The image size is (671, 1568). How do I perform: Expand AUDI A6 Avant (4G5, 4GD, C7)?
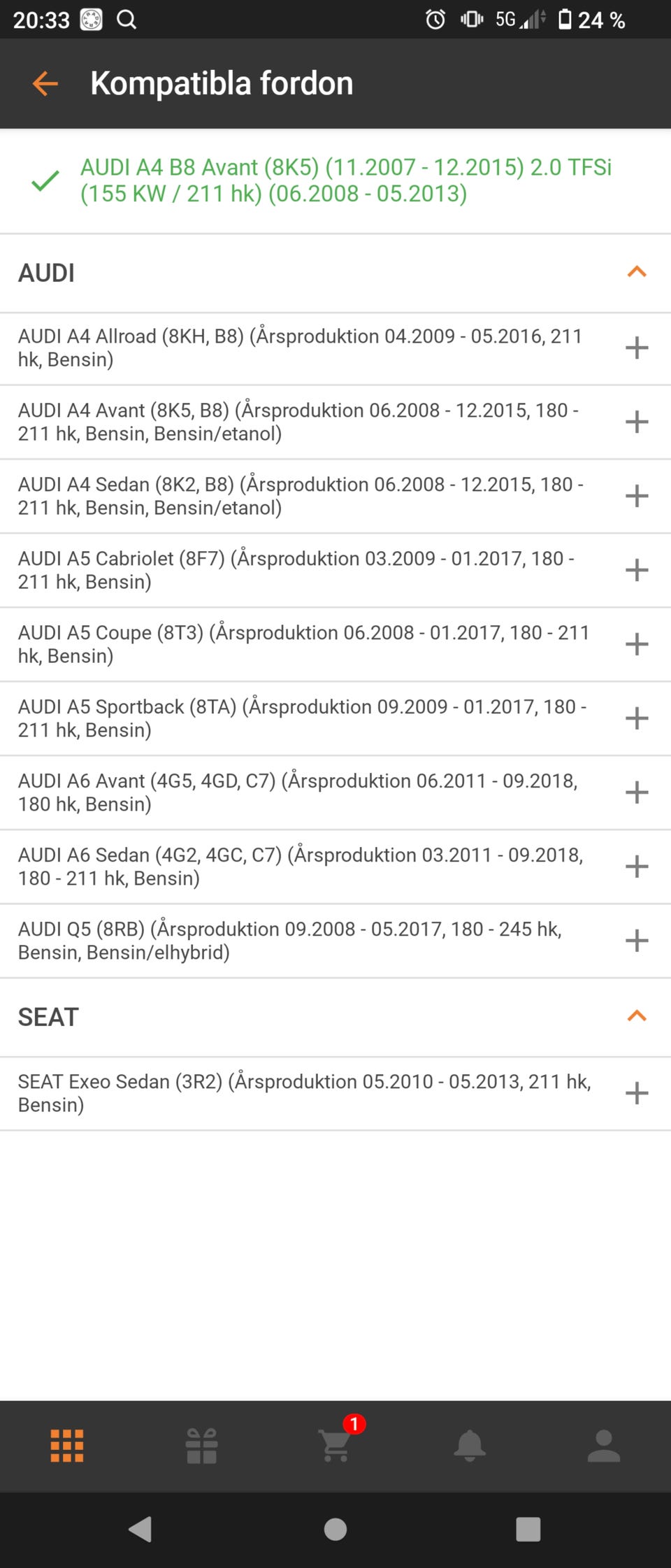click(636, 792)
